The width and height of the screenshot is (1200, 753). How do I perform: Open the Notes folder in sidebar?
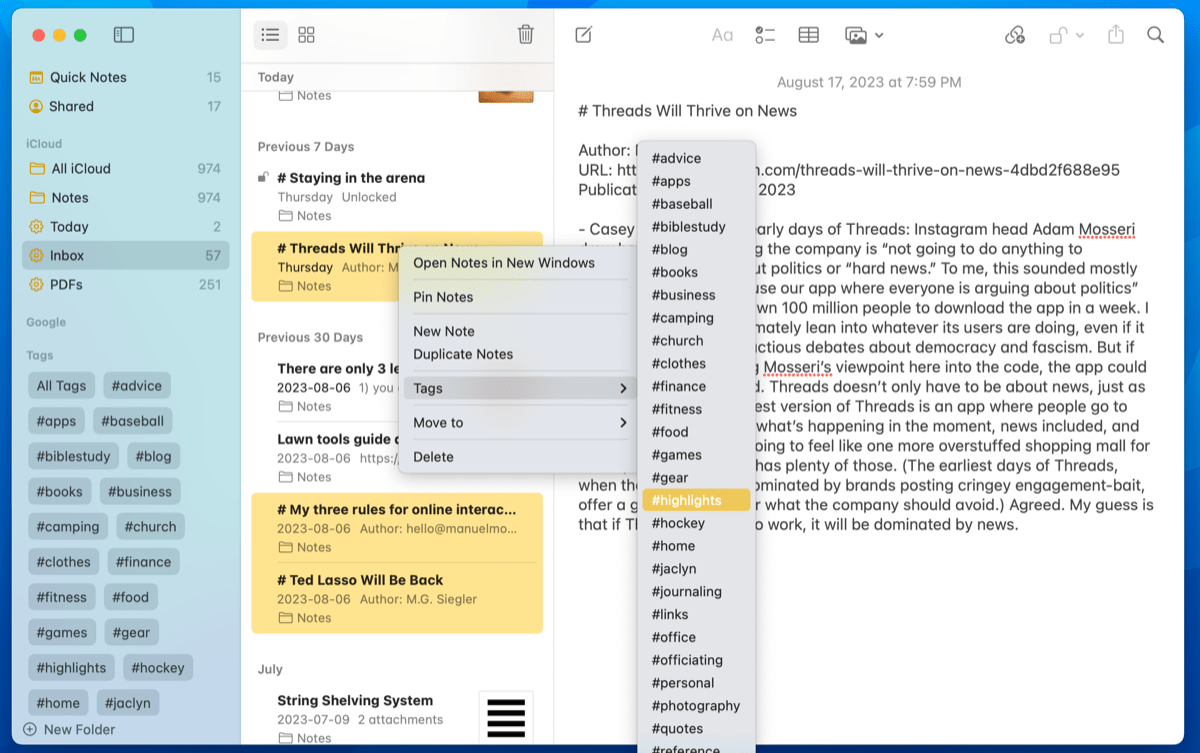tap(125, 197)
